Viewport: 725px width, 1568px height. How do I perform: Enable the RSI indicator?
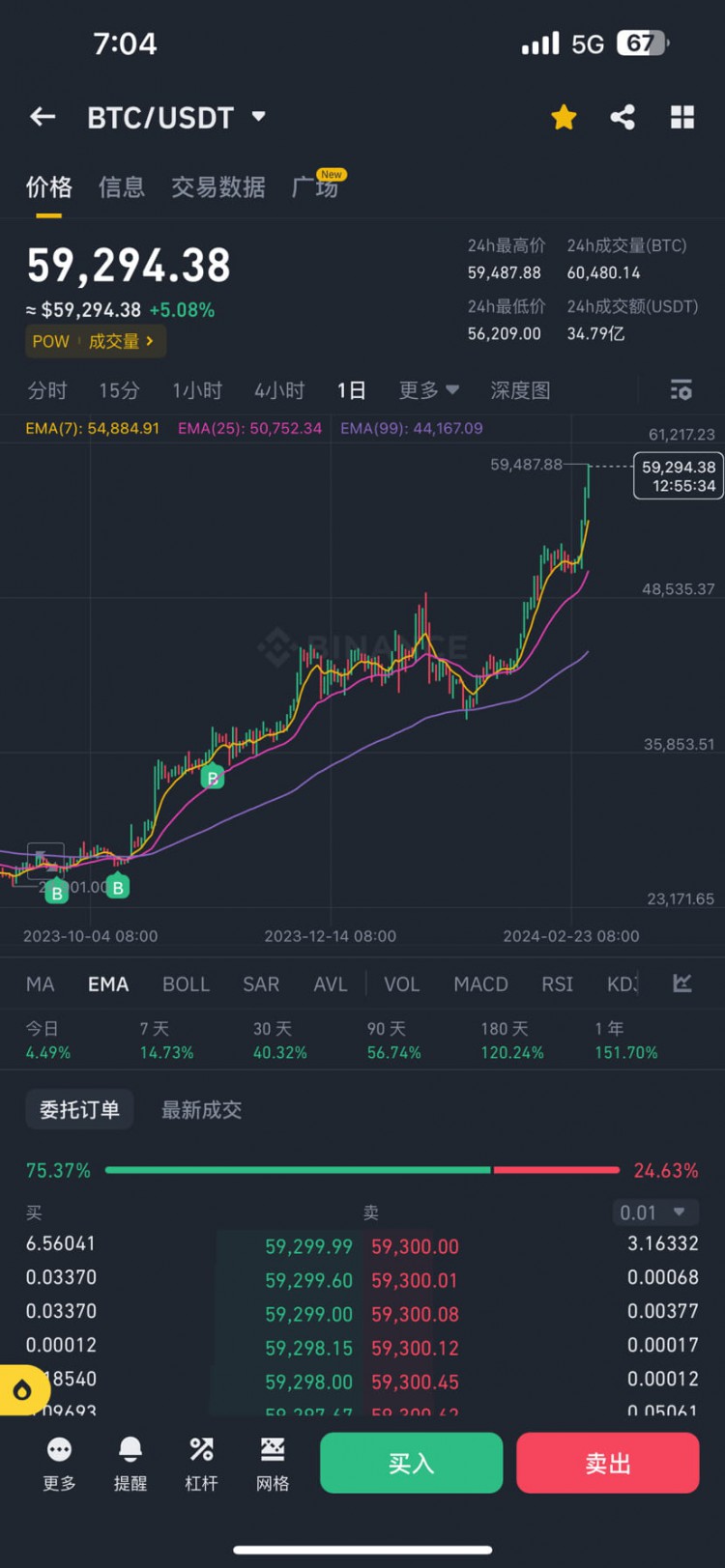pos(558,984)
